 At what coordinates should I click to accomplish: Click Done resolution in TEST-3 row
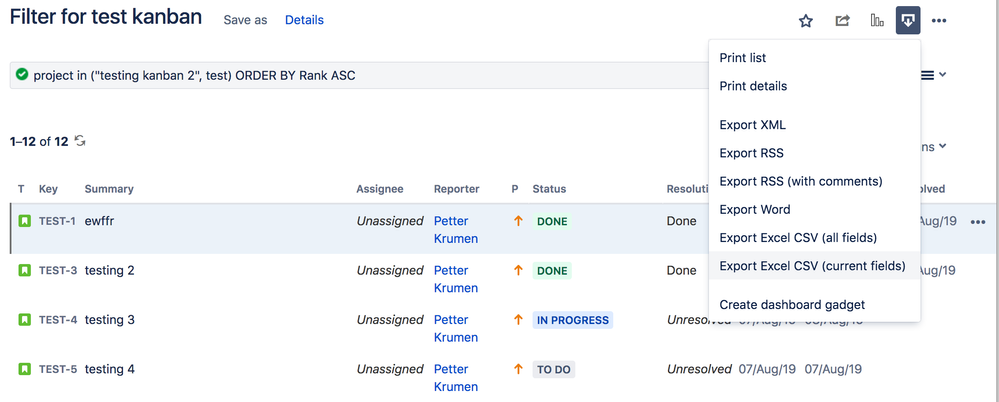coord(682,270)
